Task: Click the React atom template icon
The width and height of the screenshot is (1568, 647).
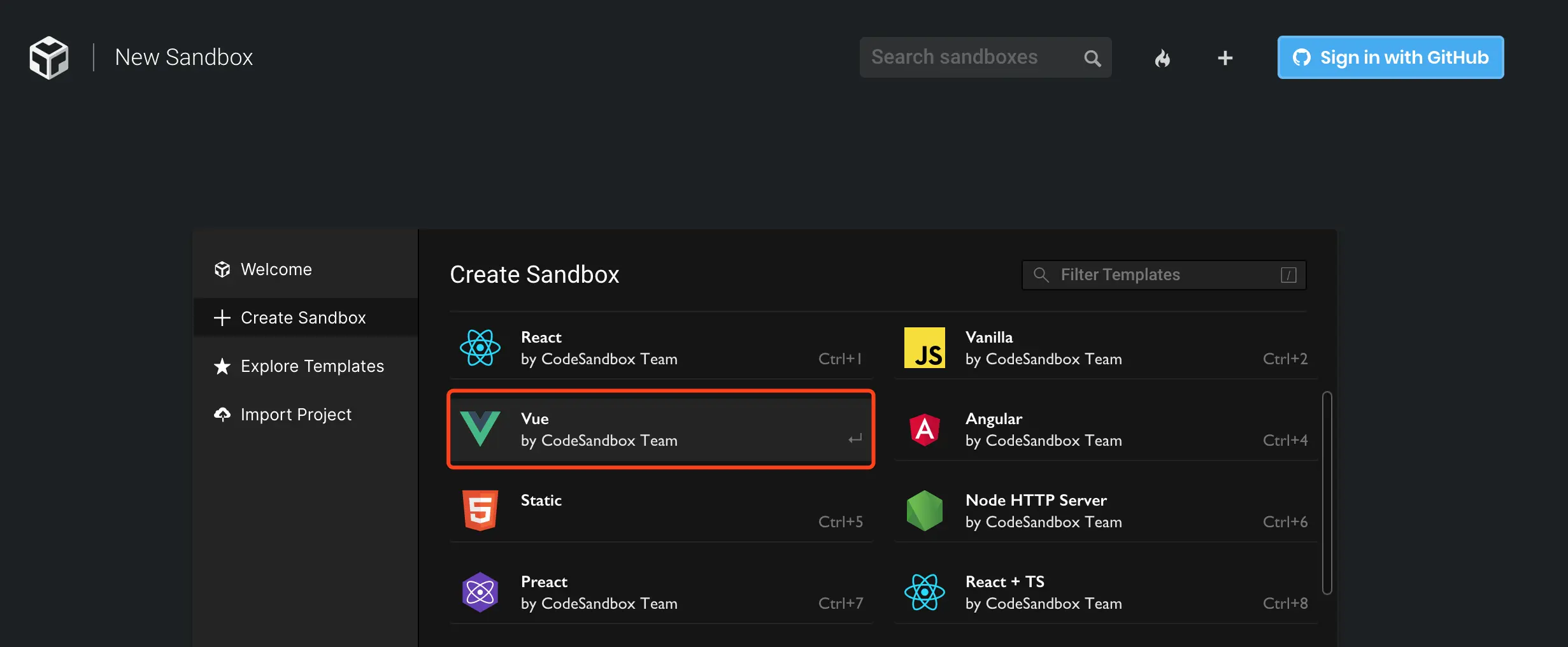Action: [x=480, y=348]
